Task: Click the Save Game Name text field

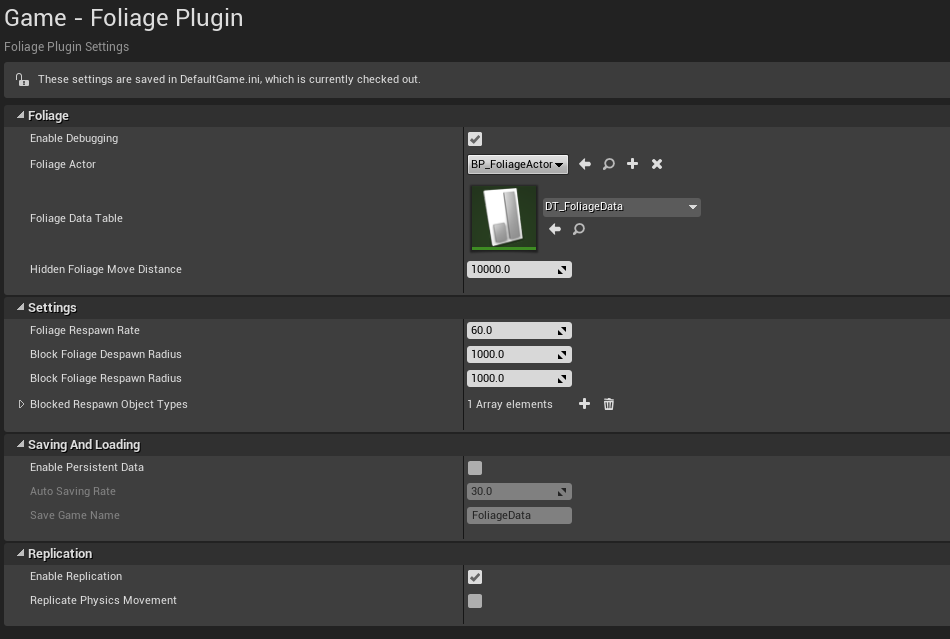Action: click(x=519, y=515)
